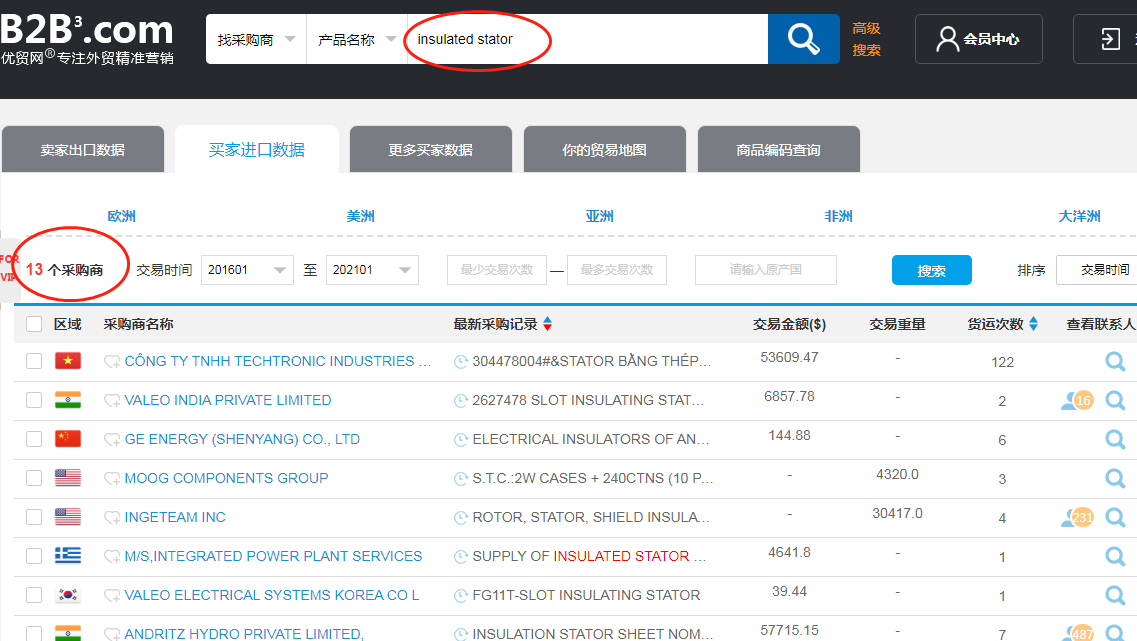
Task: Filter by the 美洲 region
Action: [x=360, y=216]
